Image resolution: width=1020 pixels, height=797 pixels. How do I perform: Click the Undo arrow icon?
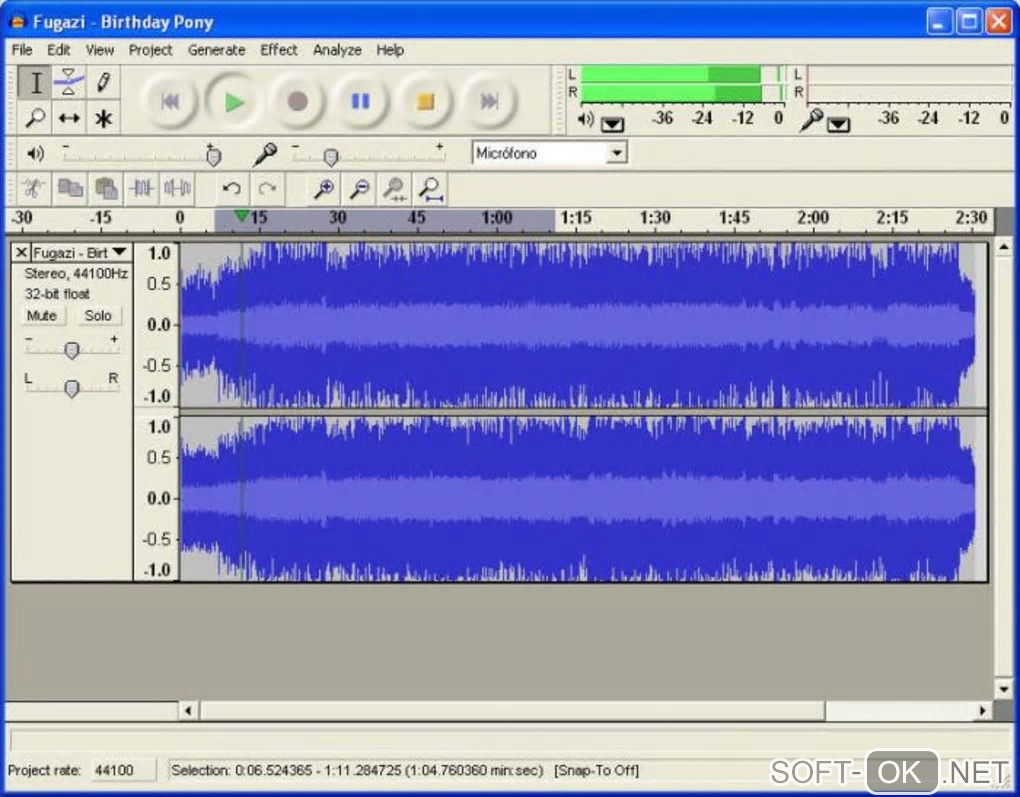click(232, 187)
